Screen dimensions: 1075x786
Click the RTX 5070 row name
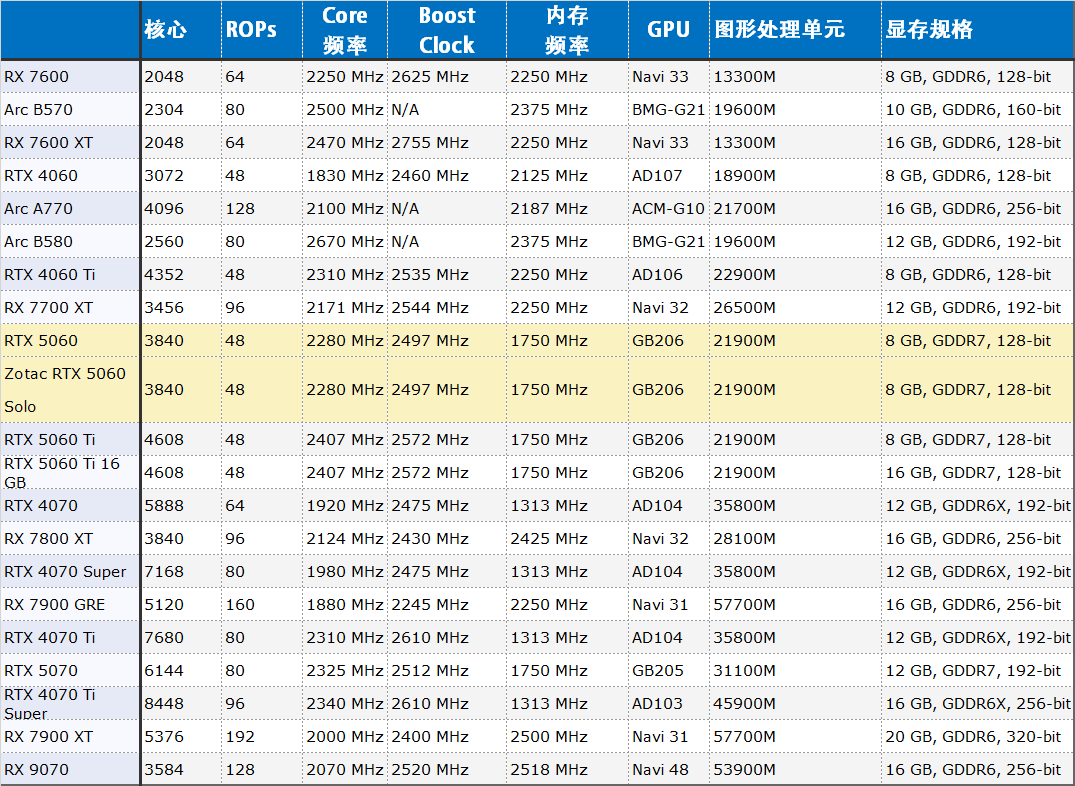click(x=41, y=671)
